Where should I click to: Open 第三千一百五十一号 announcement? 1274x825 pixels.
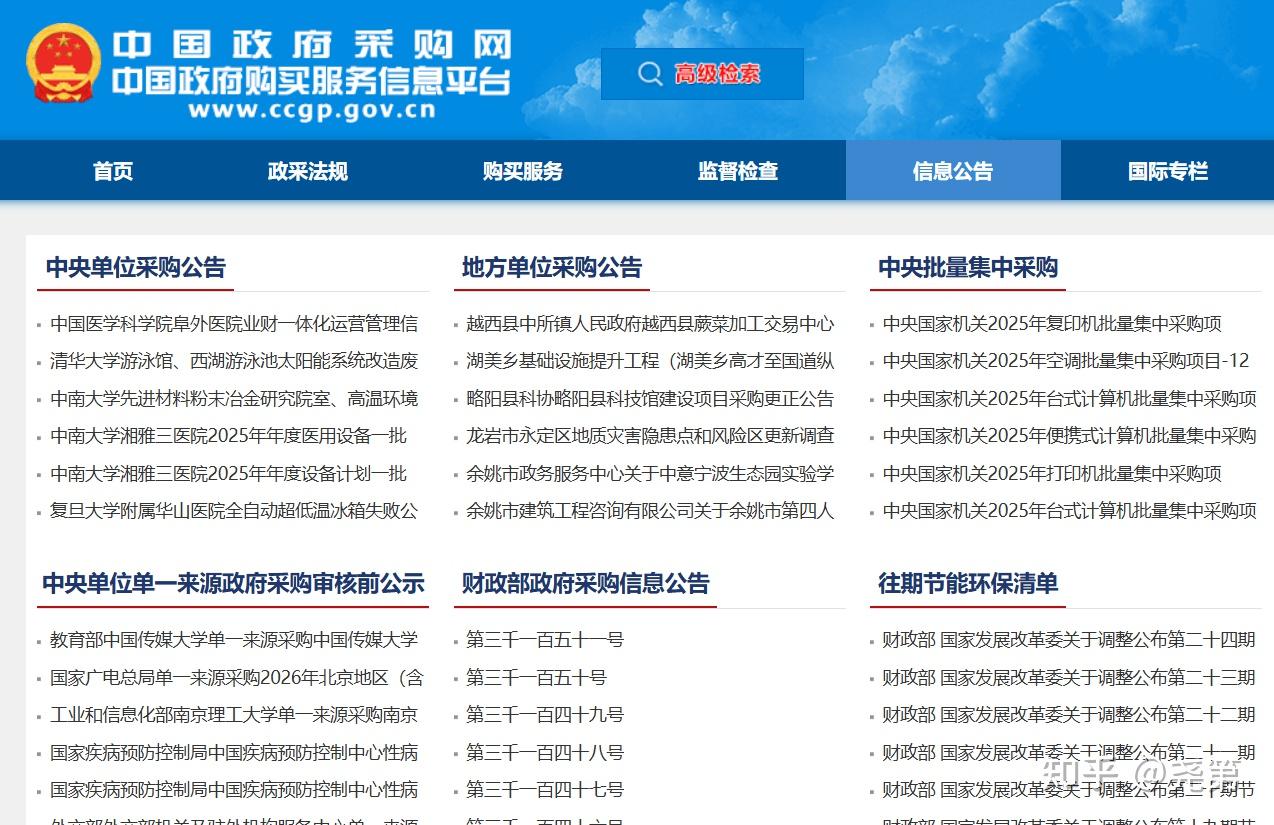point(545,640)
